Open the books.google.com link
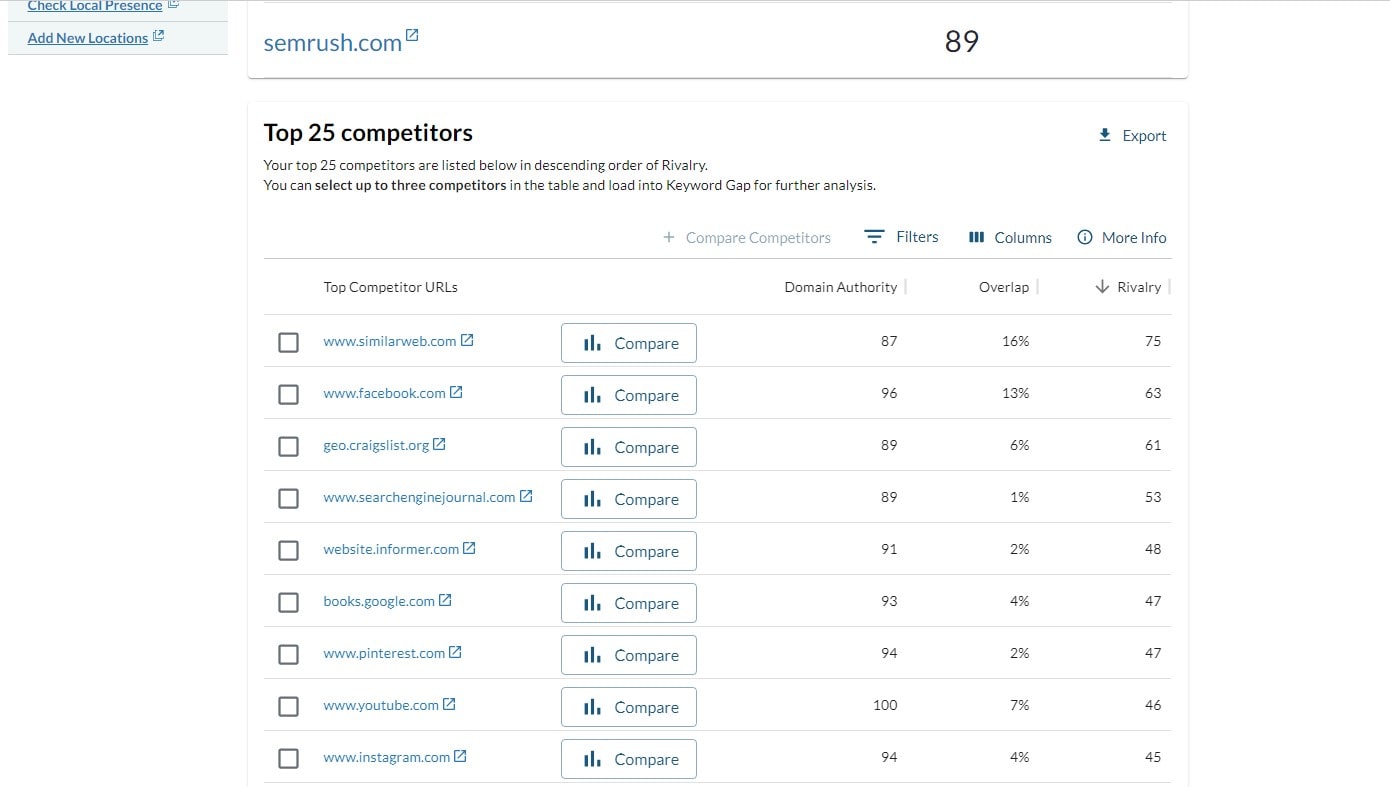This screenshot has width=1390, height=787. pyautogui.click(x=379, y=601)
